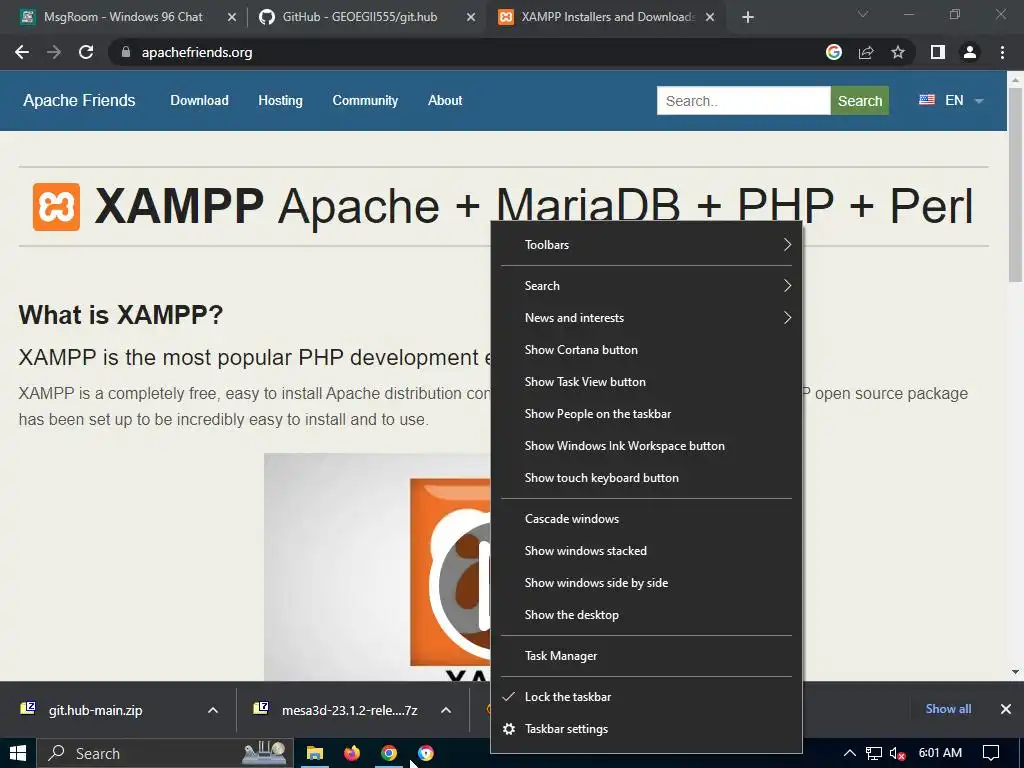Open the Hosting nav link
Viewport: 1024px width, 768px height.
click(280, 101)
